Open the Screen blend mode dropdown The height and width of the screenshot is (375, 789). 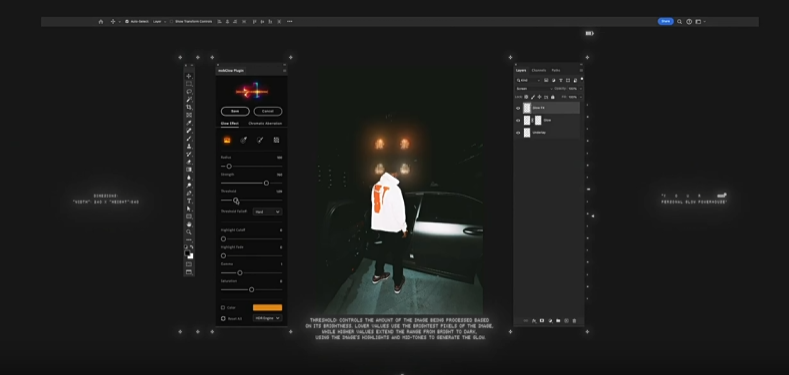534,89
